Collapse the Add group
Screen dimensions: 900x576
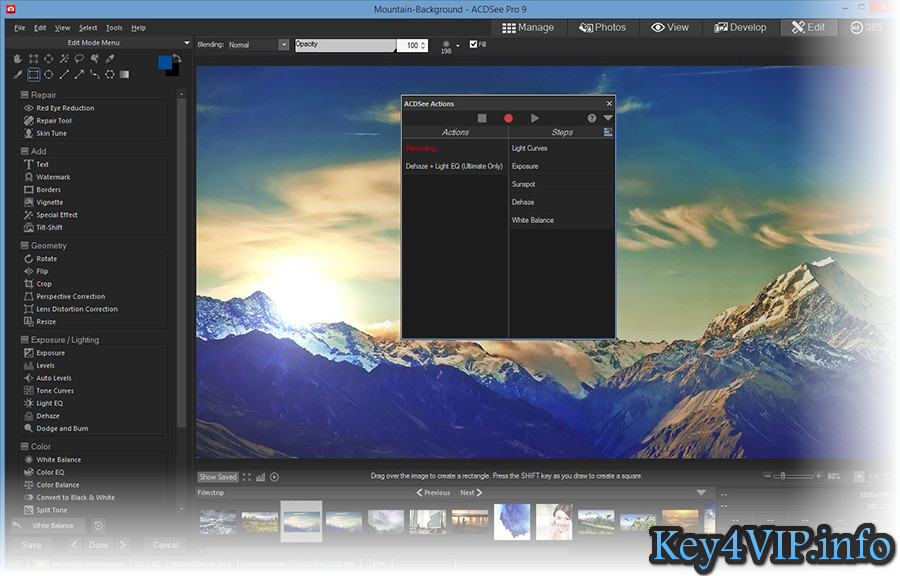pyautogui.click(x=25, y=151)
